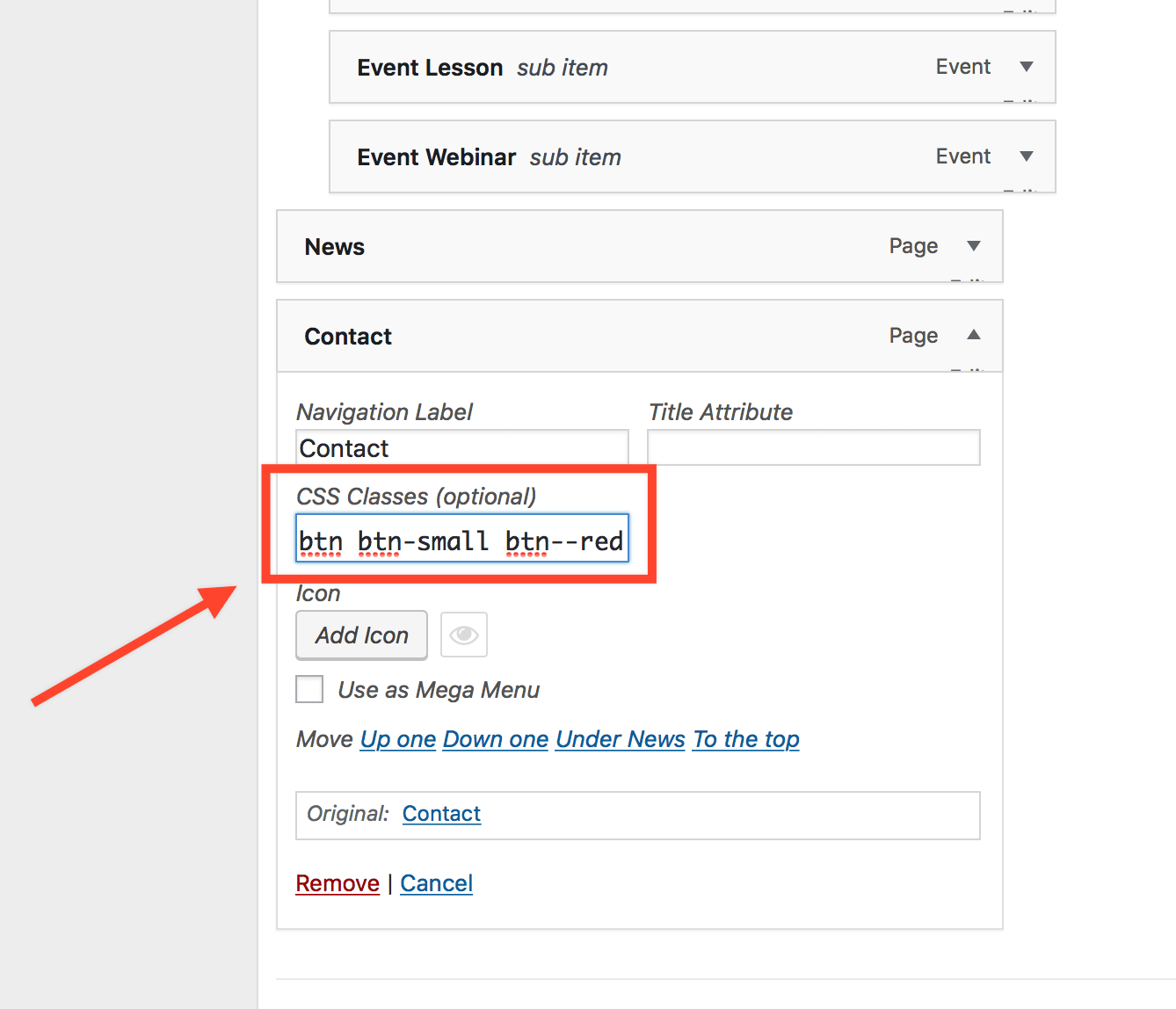The image size is (1176, 1009).
Task: Select the Event Lesson sub item title
Action: [430, 68]
